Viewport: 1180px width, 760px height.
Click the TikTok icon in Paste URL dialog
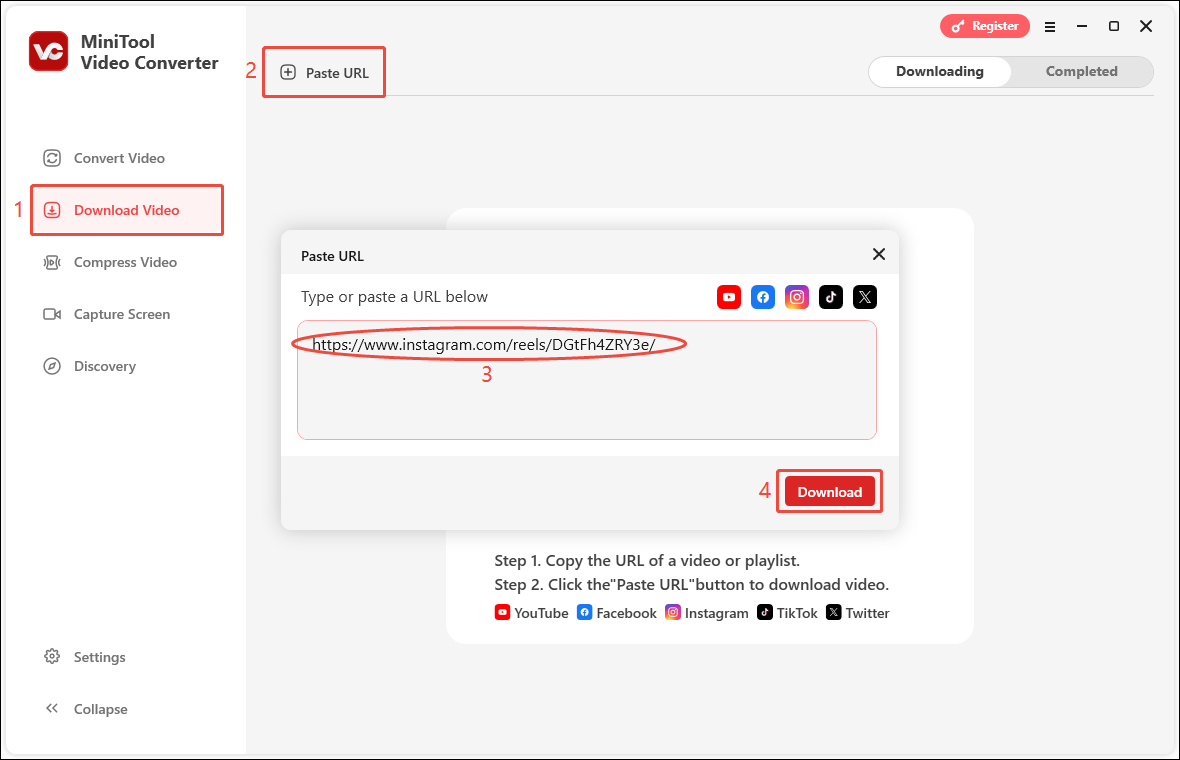(x=831, y=297)
